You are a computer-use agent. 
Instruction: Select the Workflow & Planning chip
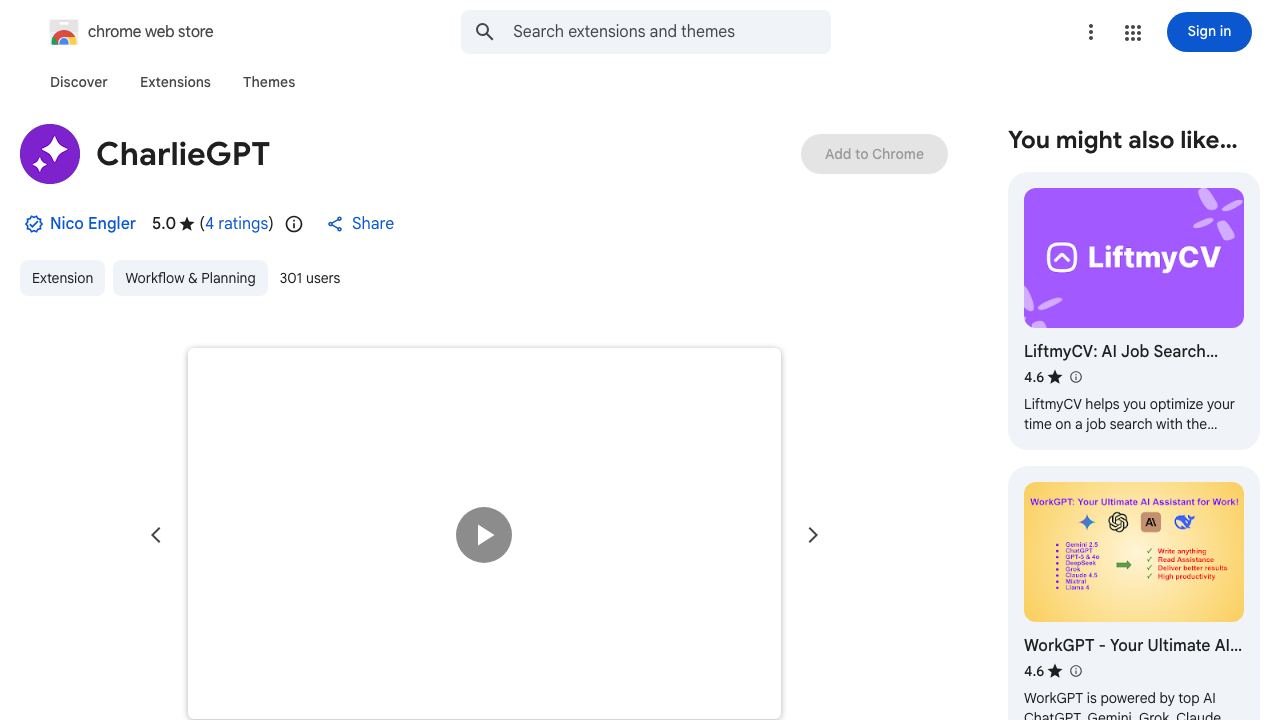click(x=190, y=278)
